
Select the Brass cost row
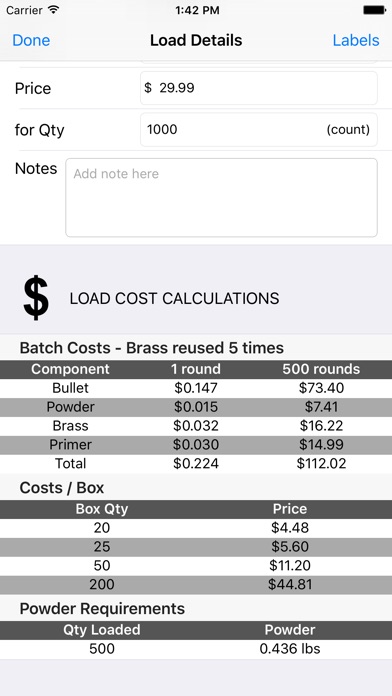(196, 426)
